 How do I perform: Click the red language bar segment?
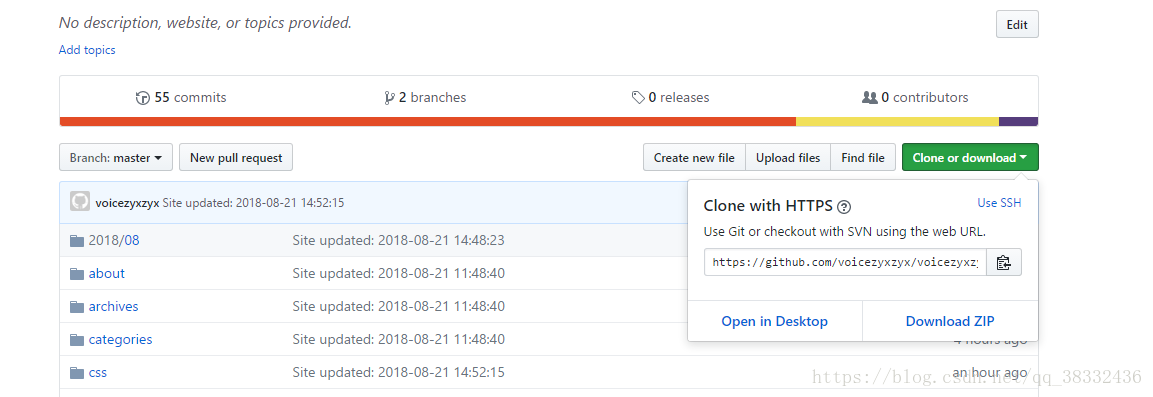(427, 121)
